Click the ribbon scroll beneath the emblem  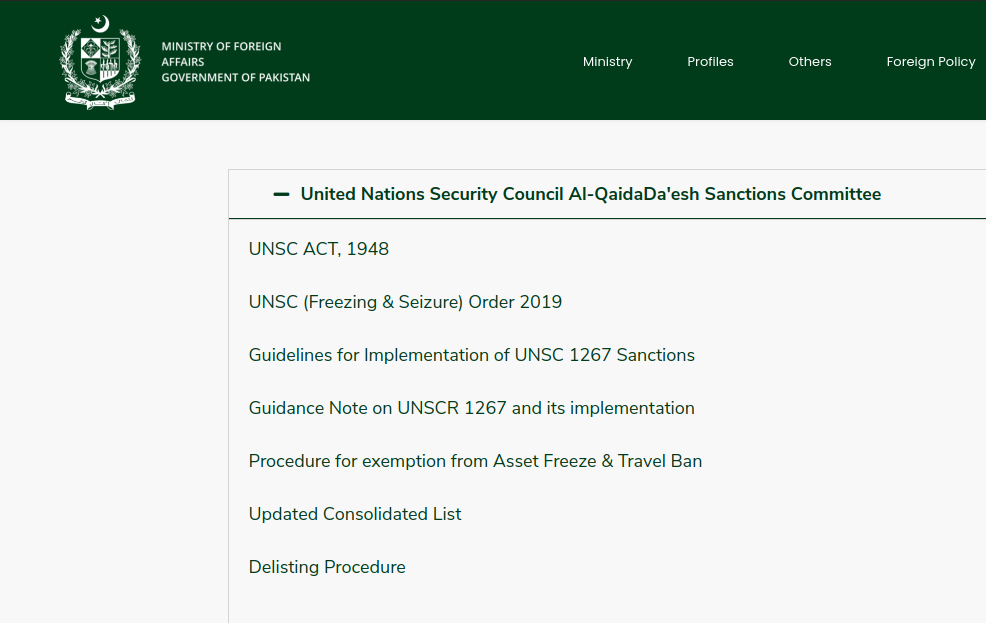pyautogui.click(x=100, y=101)
